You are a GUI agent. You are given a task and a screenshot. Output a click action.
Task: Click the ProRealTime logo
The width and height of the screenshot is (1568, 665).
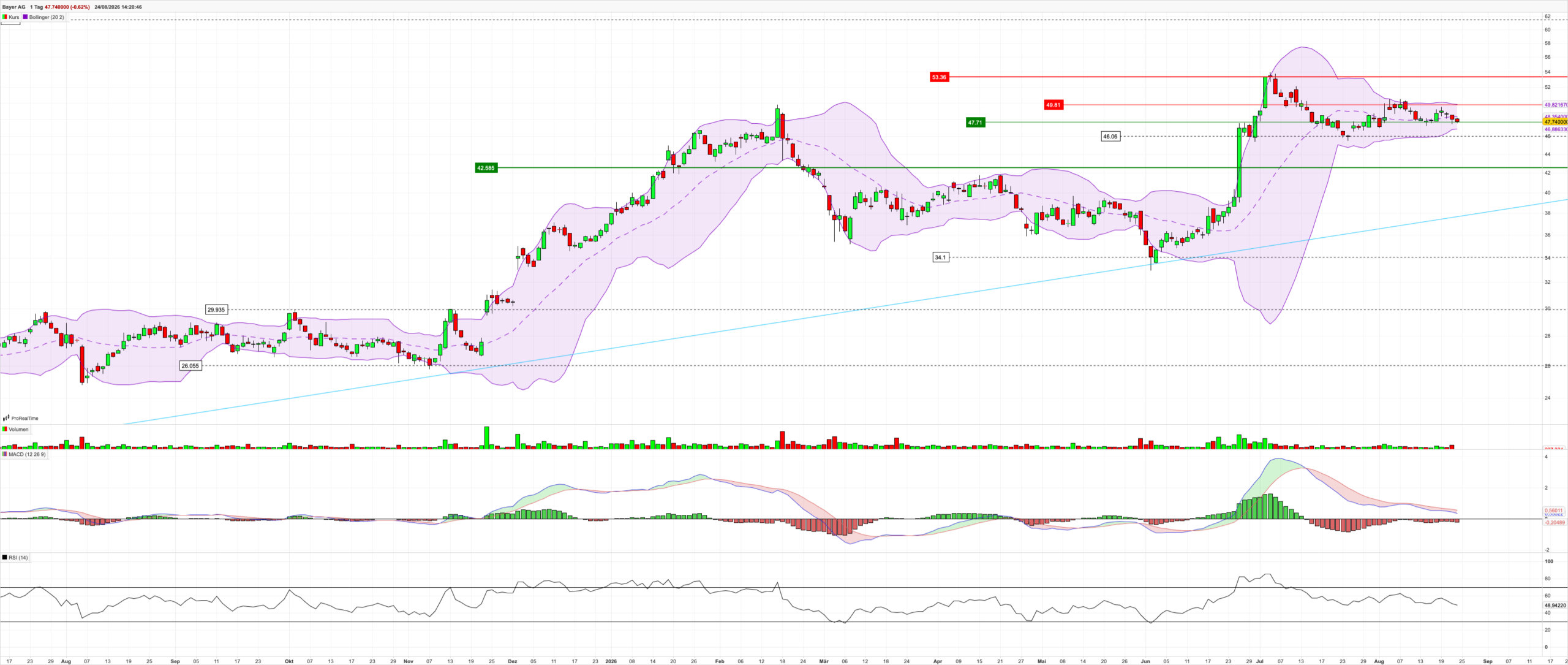point(21,418)
